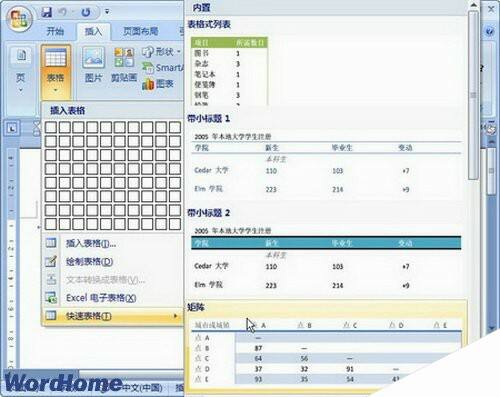Viewport: 500px width, 397px height.
Task: Choose 绘制表格(D) menu entry
Action: coord(113,262)
